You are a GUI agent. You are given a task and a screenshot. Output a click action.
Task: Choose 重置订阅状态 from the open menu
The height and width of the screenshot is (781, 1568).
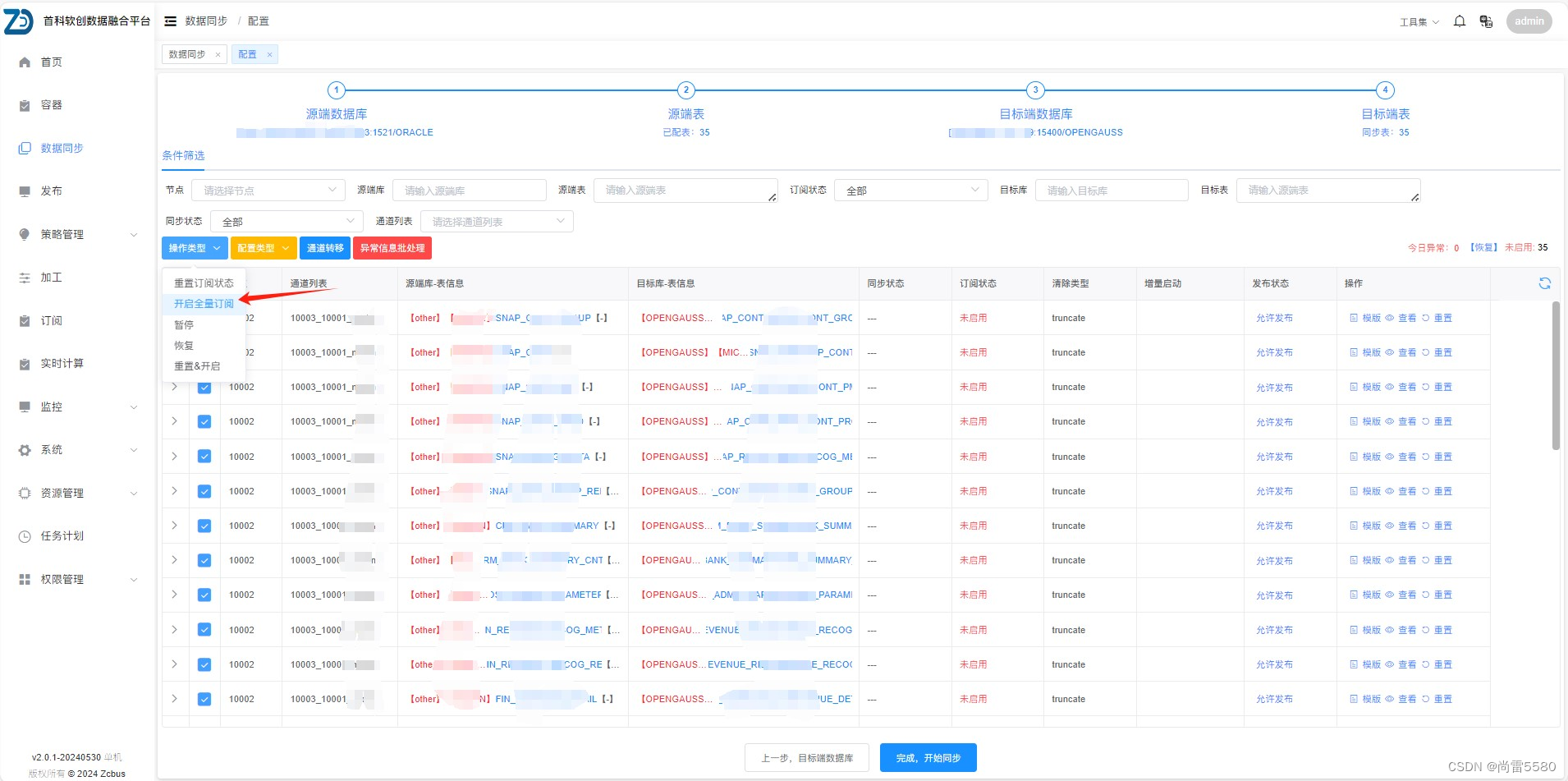tap(204, 283)
